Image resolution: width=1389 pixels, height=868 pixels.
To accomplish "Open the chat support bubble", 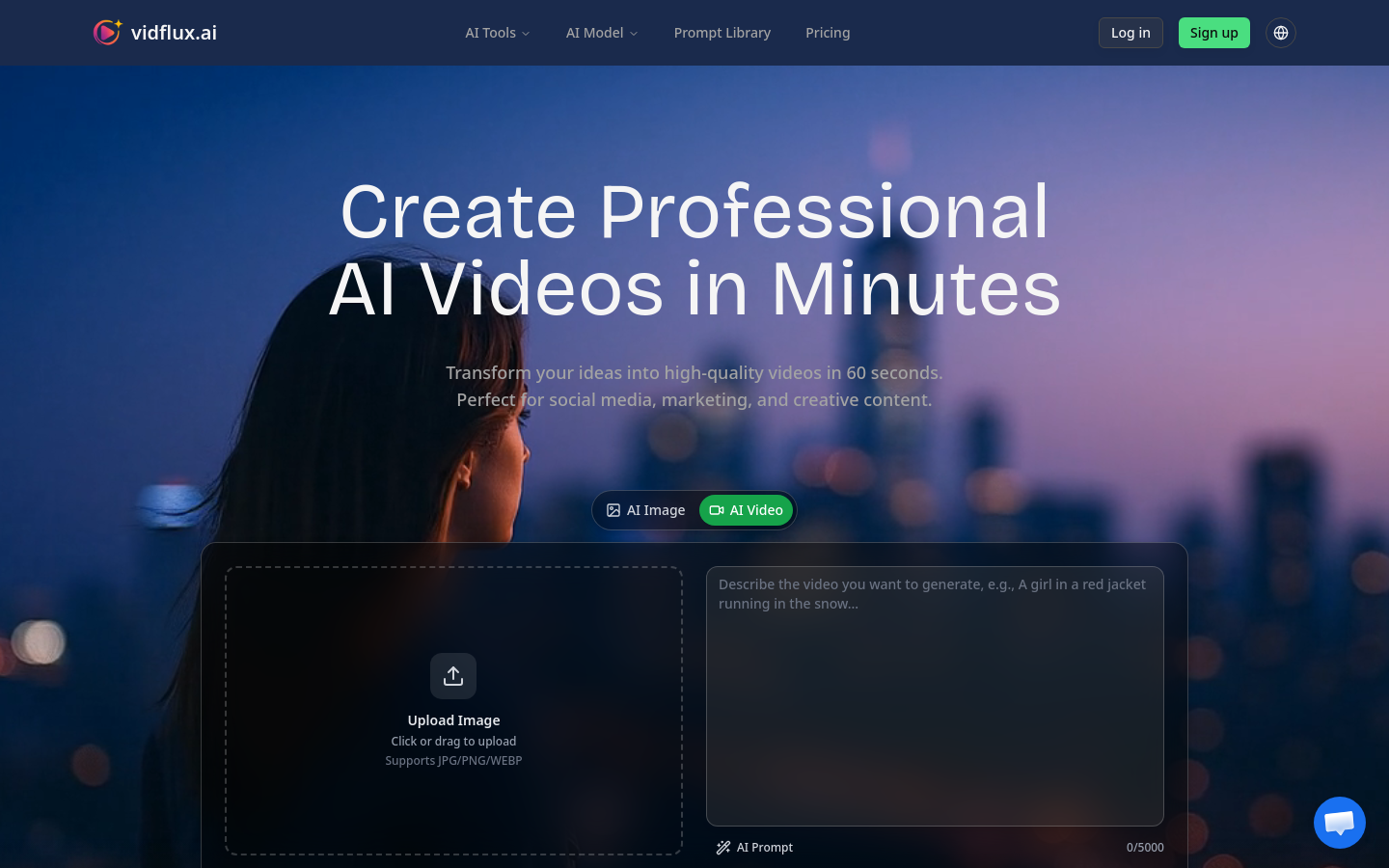I will pos(1340,823).
